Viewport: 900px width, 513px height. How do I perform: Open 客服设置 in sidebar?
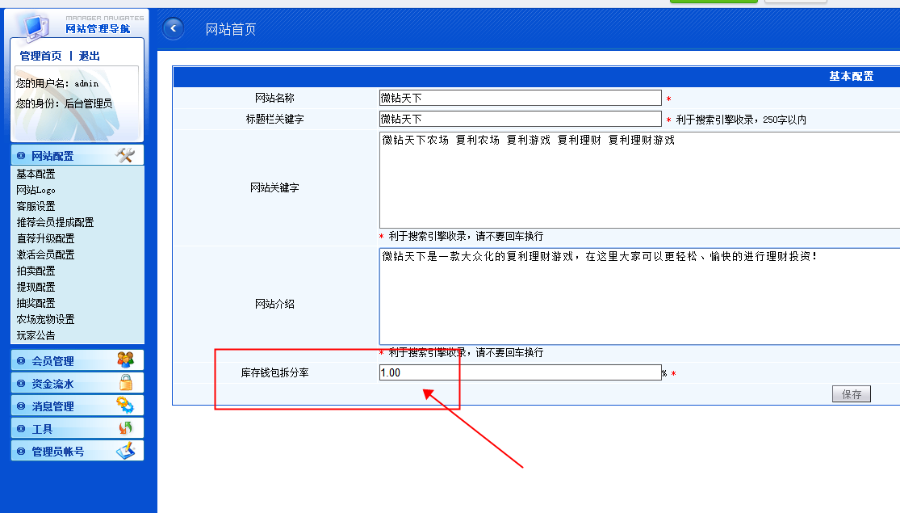point(36,206)
